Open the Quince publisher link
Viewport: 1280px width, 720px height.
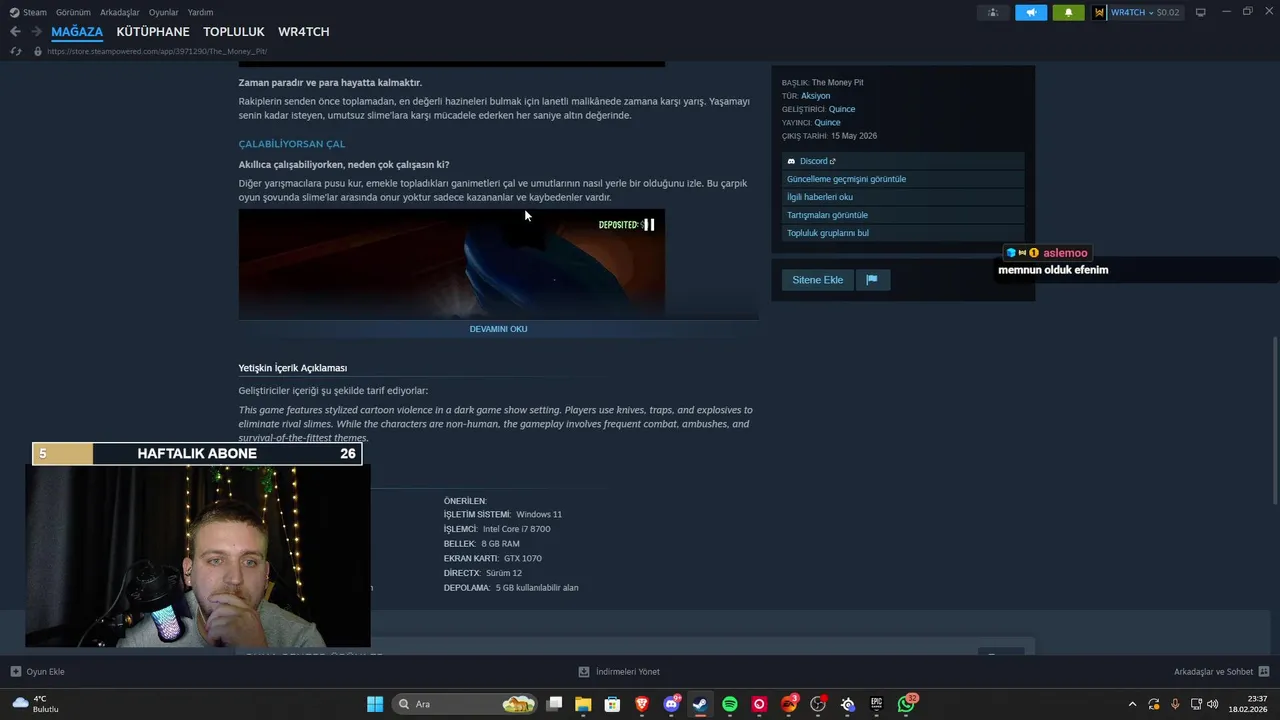point(827,123)
